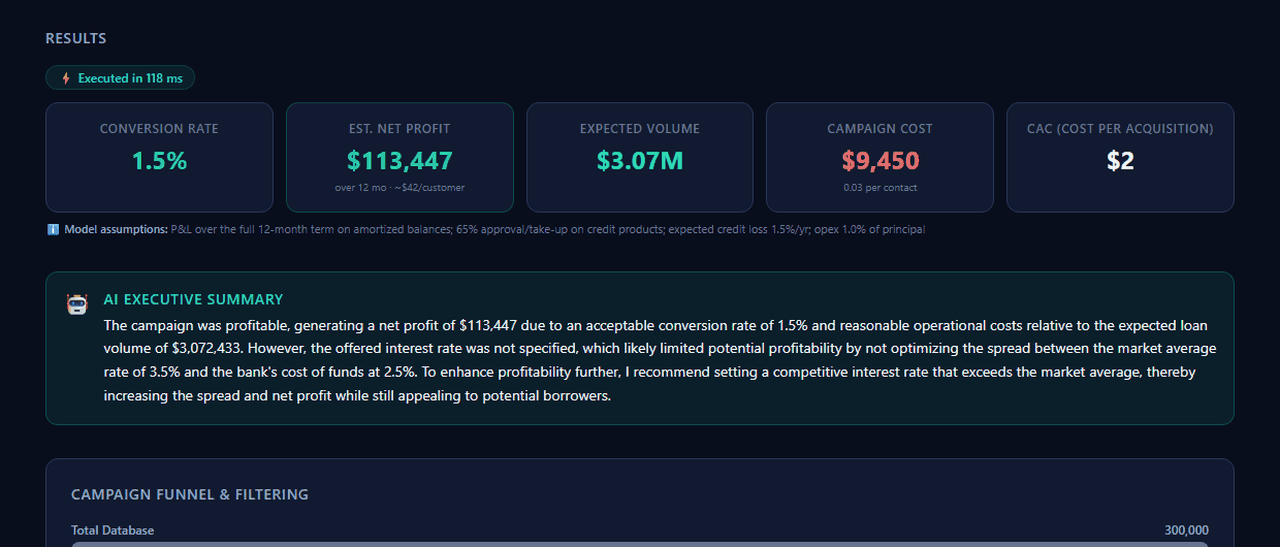Click the "Executed in 118 ms" badge

coord(120,78)
